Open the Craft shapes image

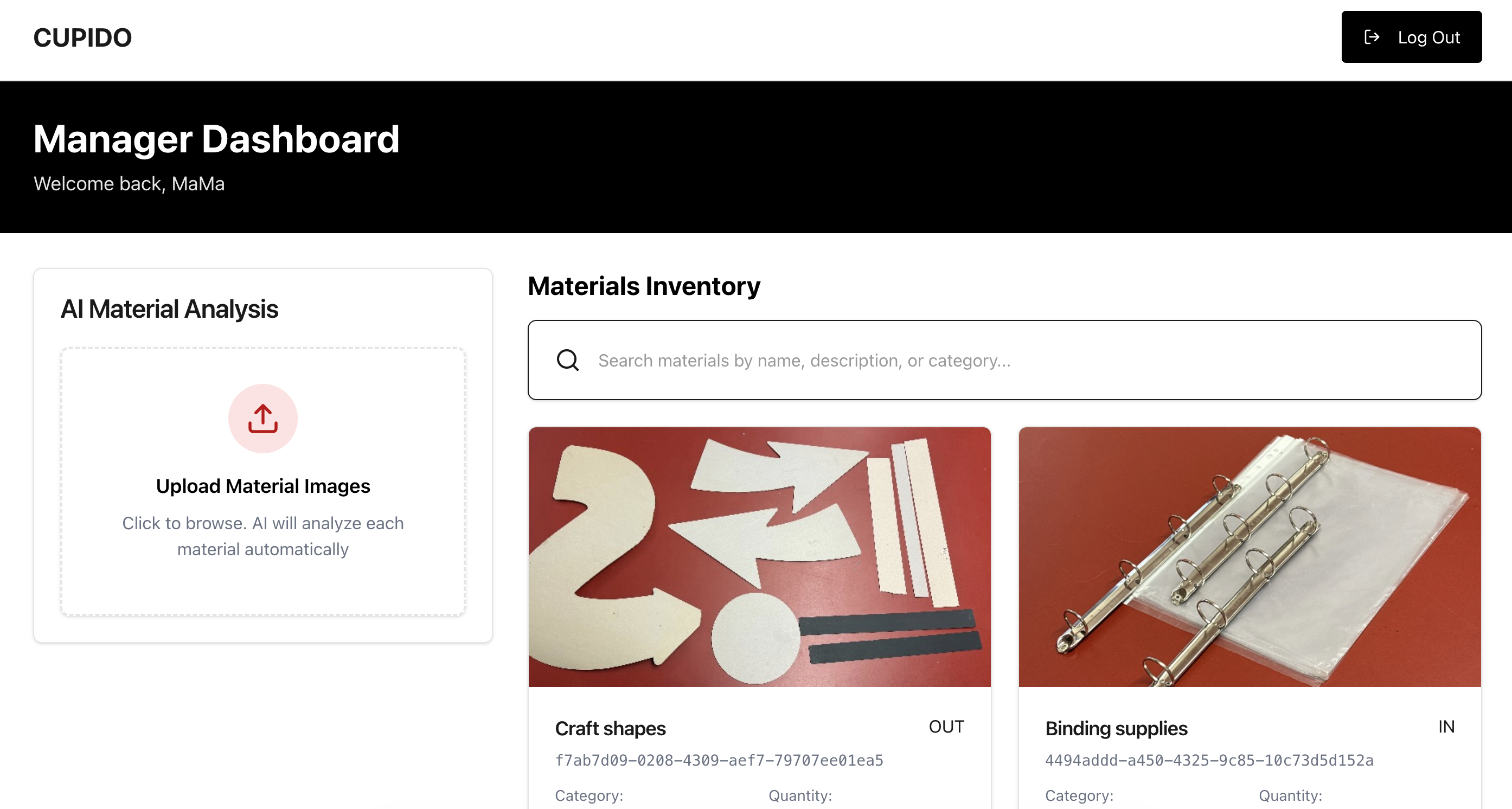click(759, 556)
